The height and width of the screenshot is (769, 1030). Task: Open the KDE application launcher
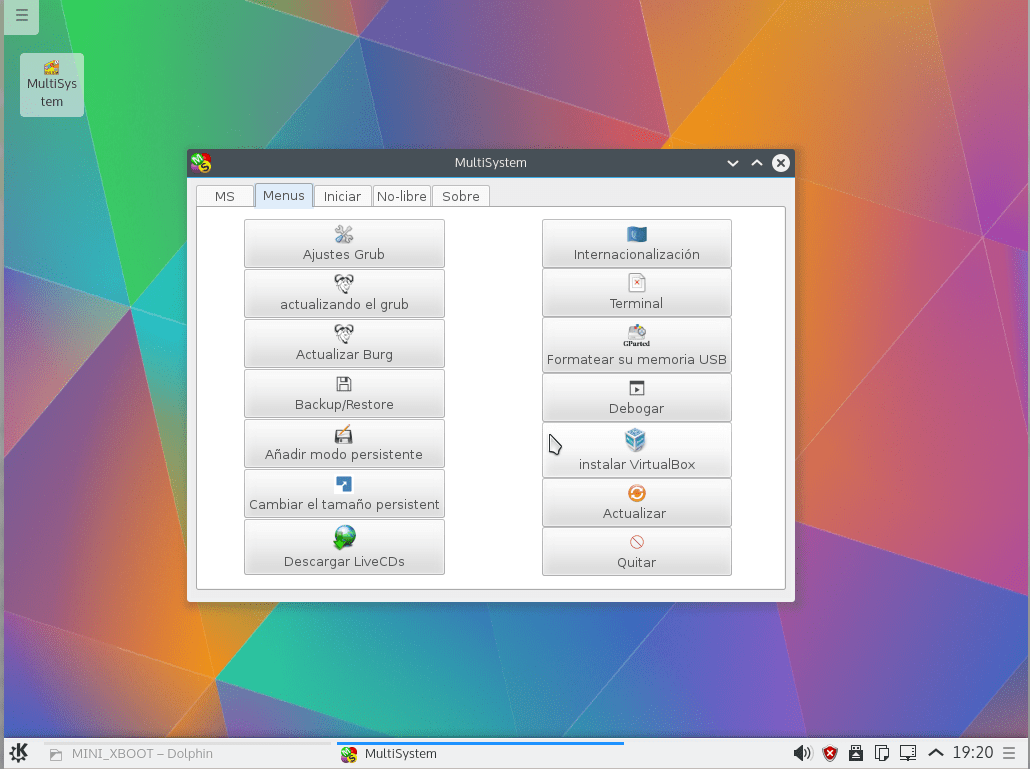(19, 753)
